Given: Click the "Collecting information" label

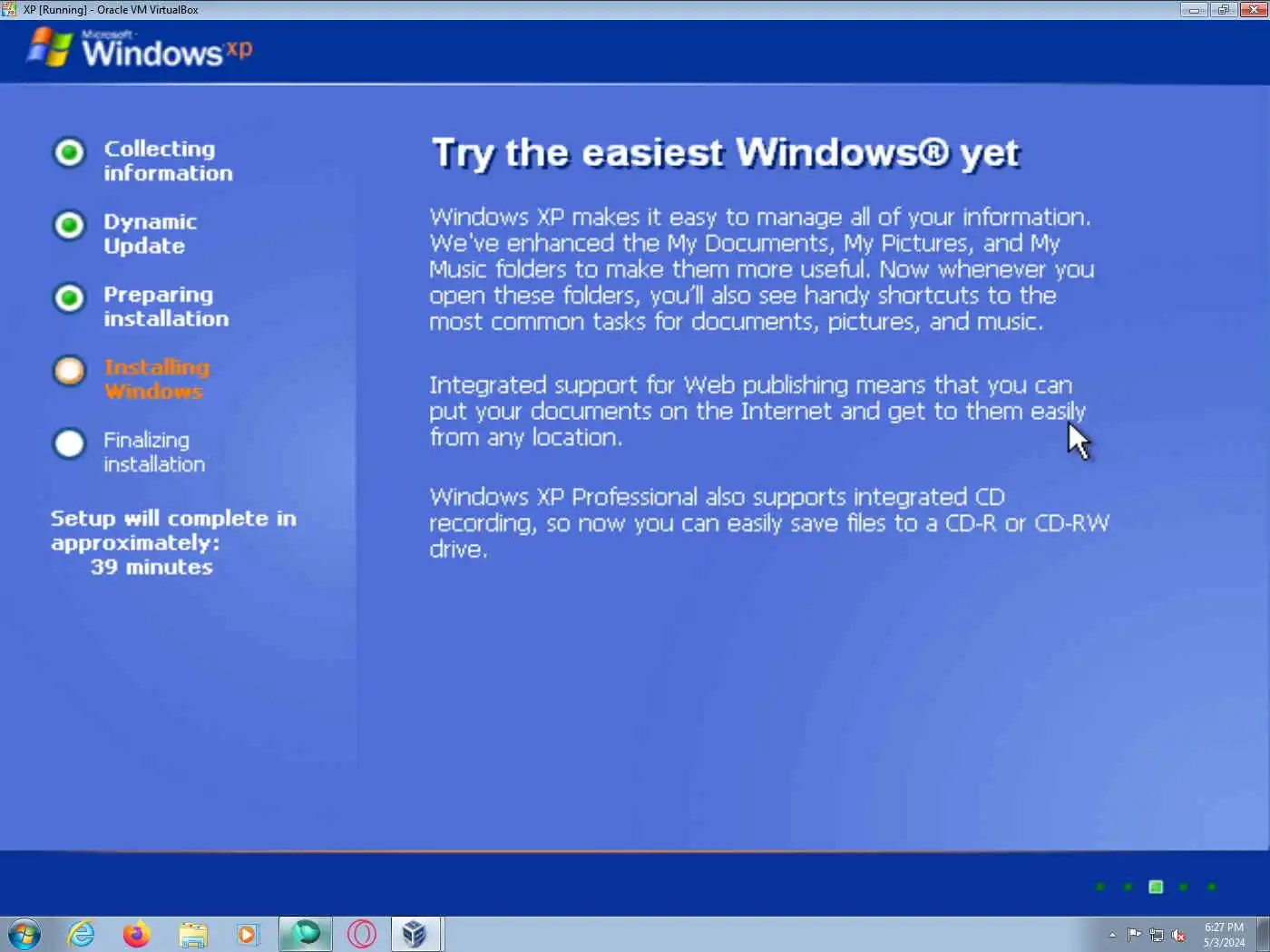Looking at the screenshot, I should click(x=168, y=160).
